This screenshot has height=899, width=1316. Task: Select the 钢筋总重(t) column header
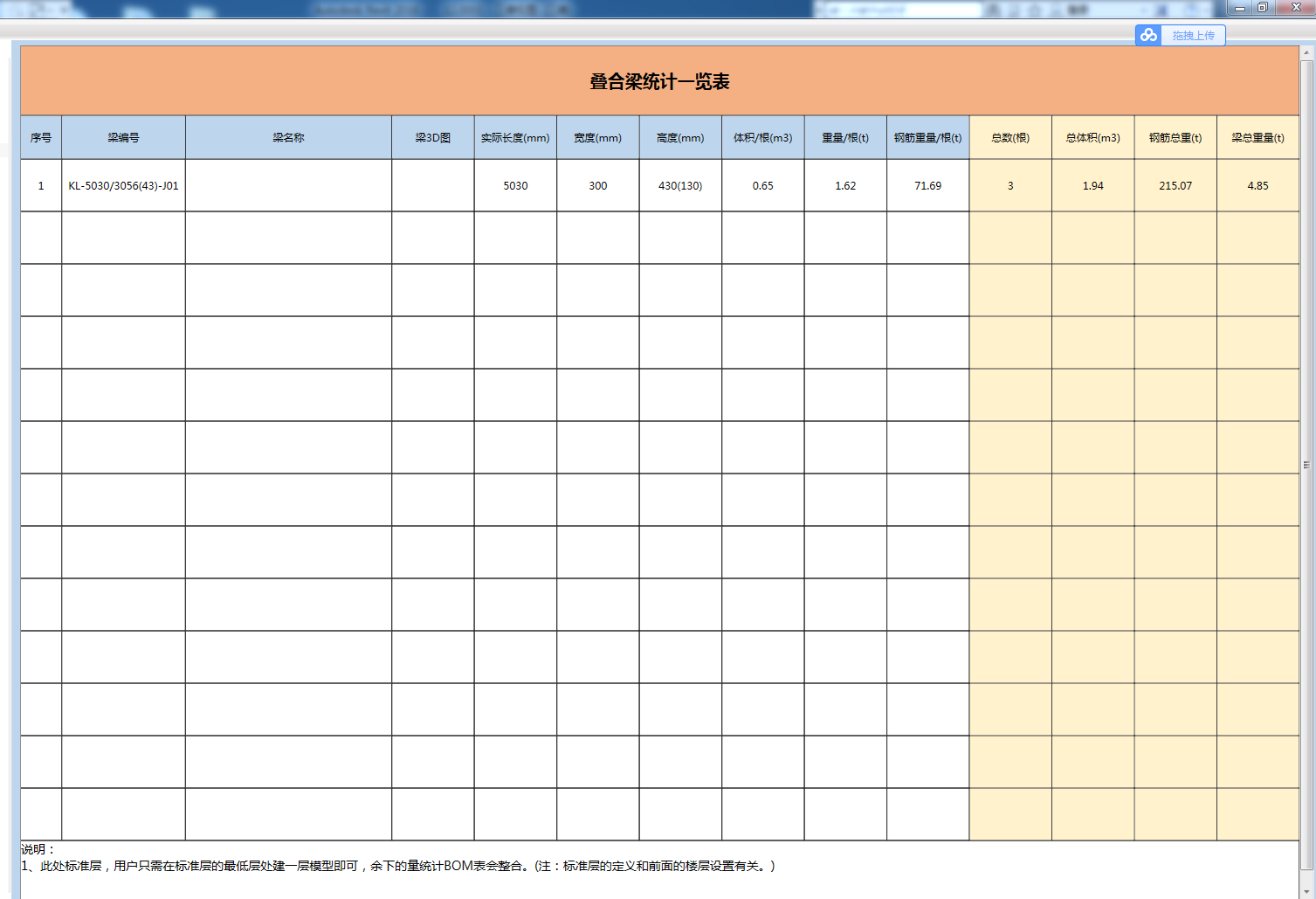click(x=1175, y=137)
